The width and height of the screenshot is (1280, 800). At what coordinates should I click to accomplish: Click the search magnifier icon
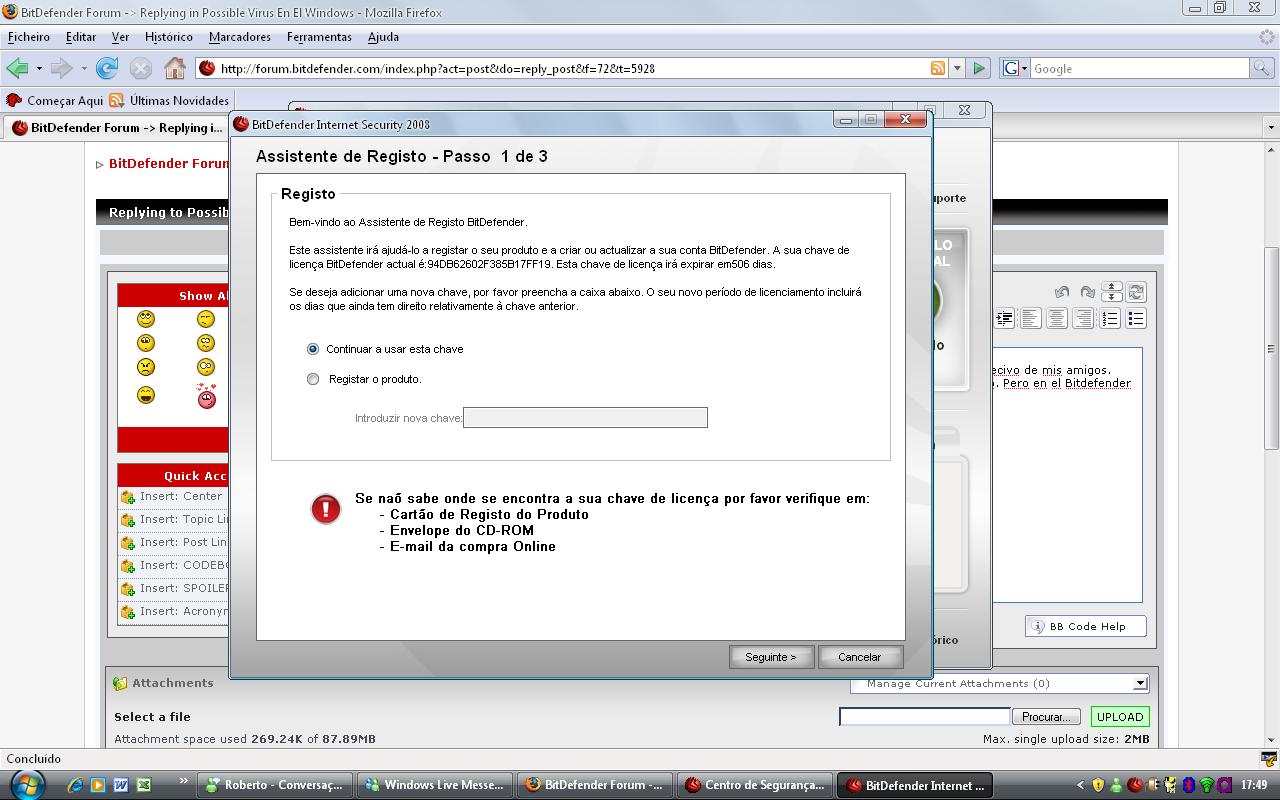point(1264,68)
